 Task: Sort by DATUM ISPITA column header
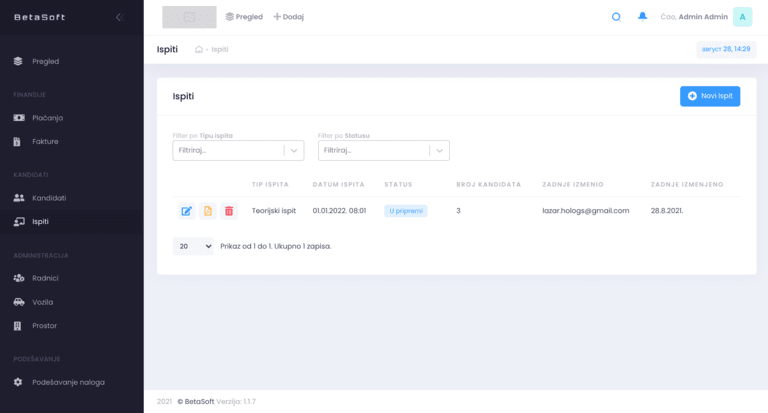pos(338,185)
